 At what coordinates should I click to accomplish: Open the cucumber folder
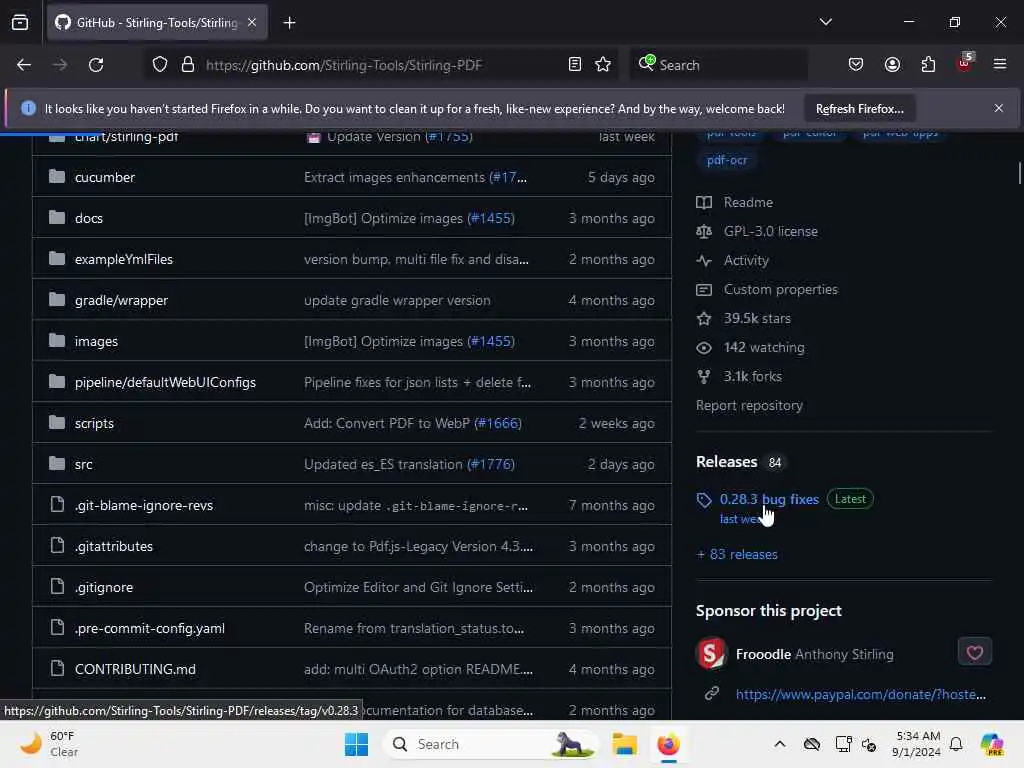104,177
